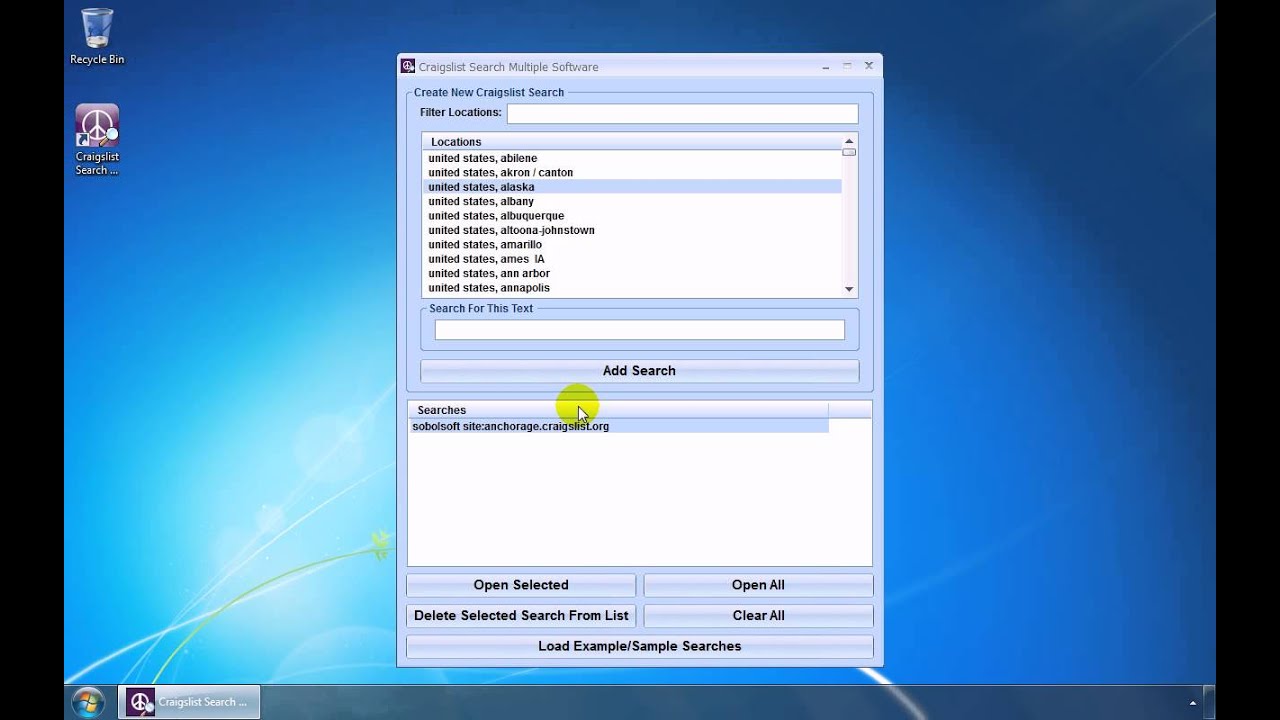The height and width of the screenshot is (720, 1280).
Task: Click the Open Selected button
Action: tap(521, 585)
